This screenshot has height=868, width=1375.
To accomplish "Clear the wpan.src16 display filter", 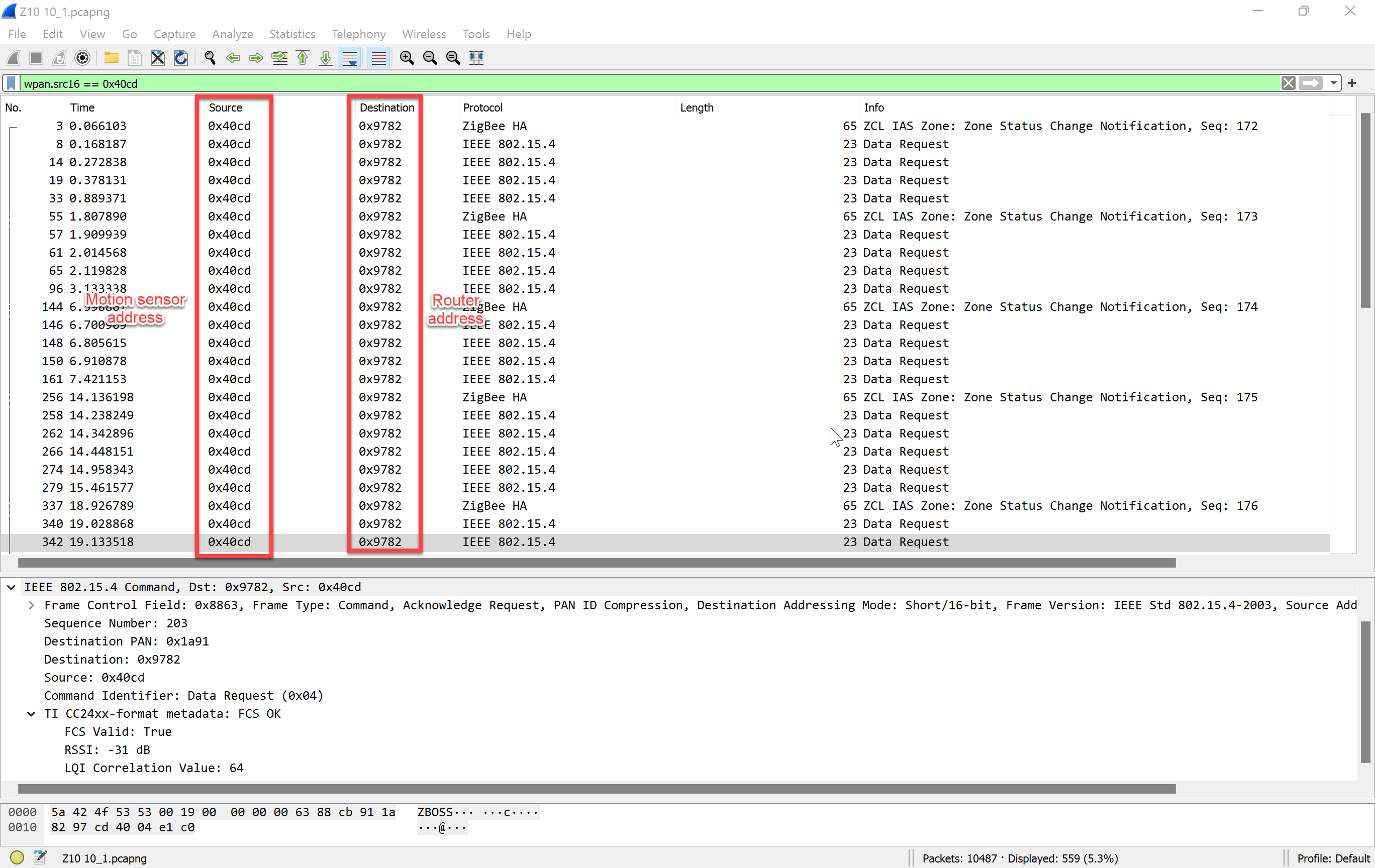I will (1289, 83).
